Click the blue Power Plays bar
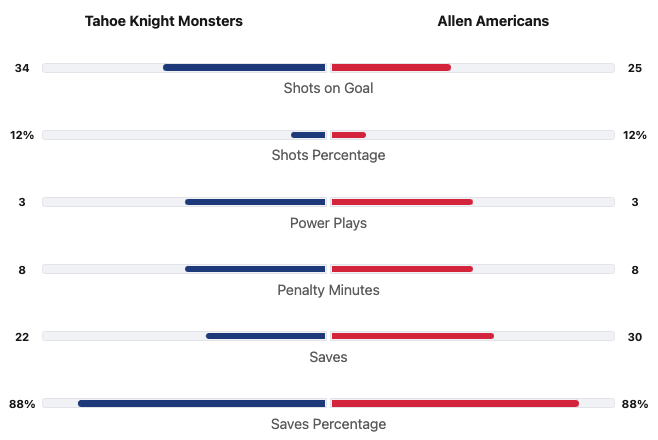This screenshot has height=440, width=658. coord(255,202)
